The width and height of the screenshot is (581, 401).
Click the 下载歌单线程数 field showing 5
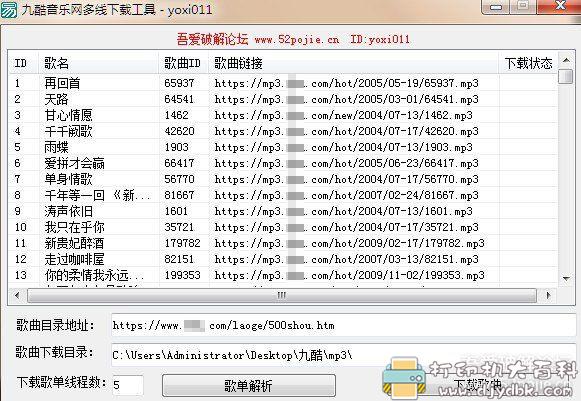pyautogui.click(x=127, y=385)
